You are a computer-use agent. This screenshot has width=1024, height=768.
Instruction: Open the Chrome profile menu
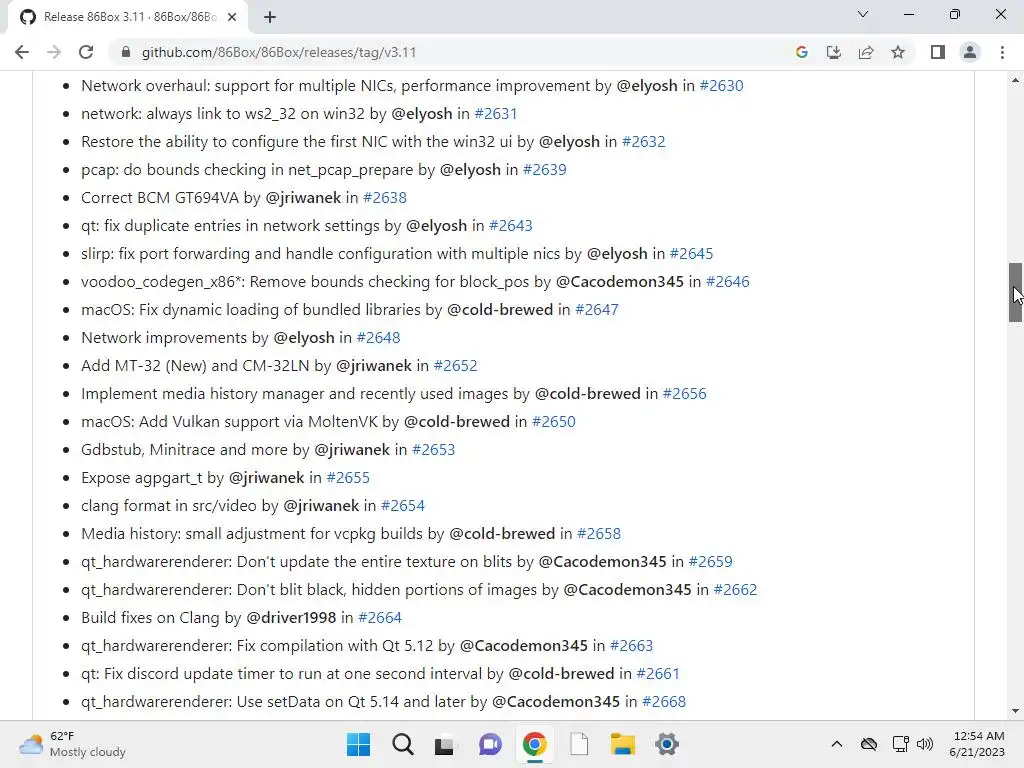(970, 52)
